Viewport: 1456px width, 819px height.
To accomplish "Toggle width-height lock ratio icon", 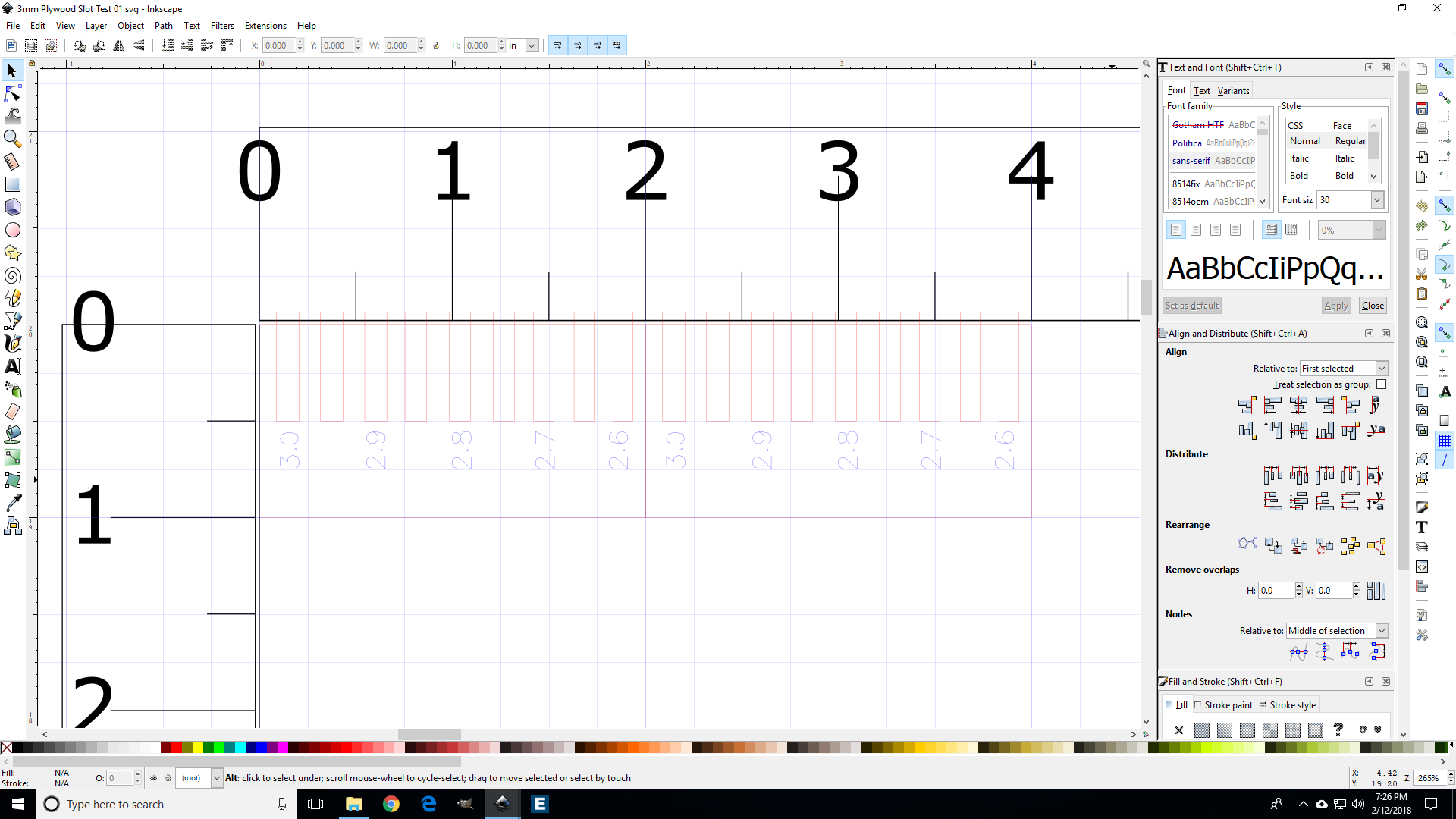I will coord(436,45).
